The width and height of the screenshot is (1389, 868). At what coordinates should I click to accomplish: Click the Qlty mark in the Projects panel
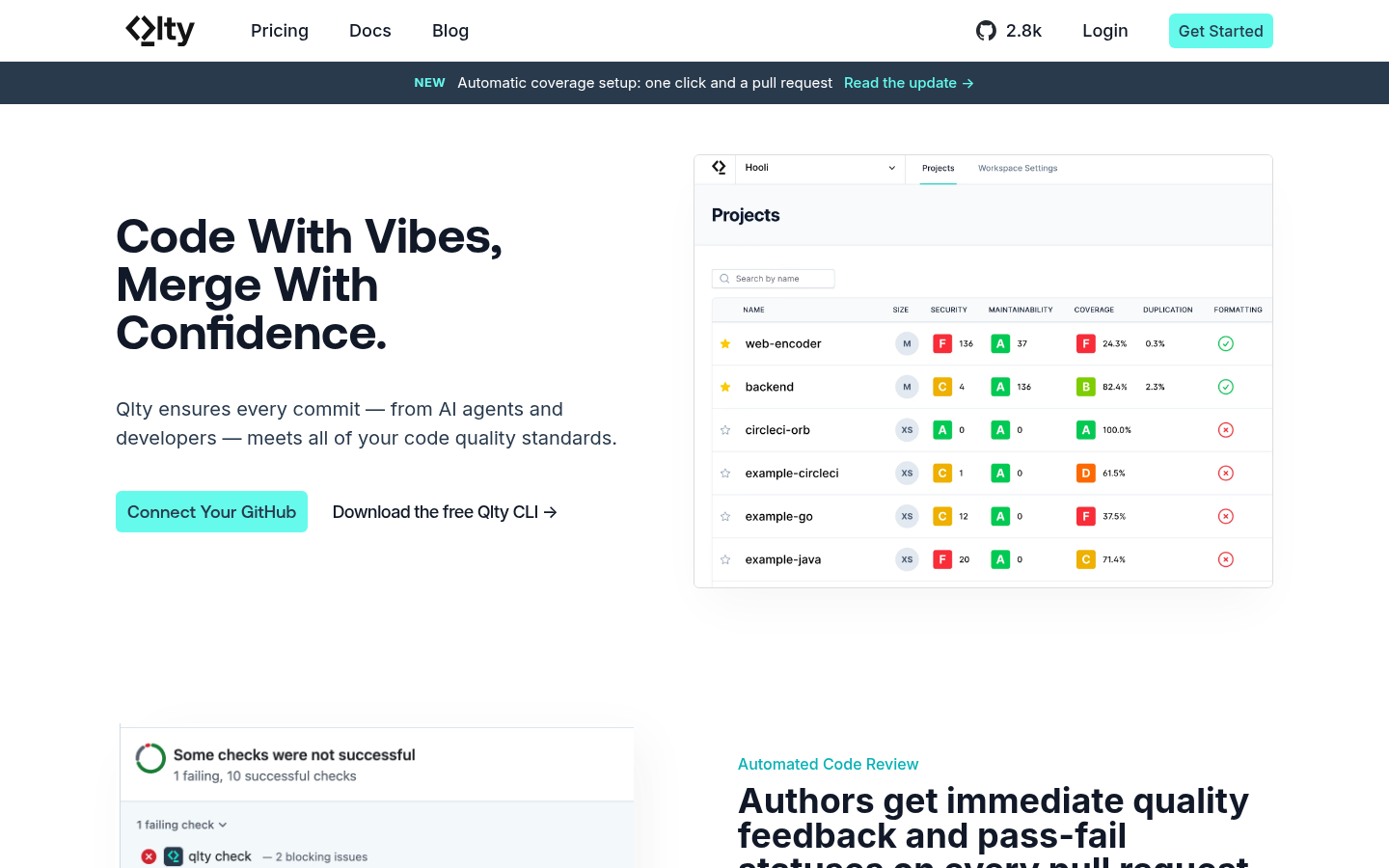click(x=719, y=168)
